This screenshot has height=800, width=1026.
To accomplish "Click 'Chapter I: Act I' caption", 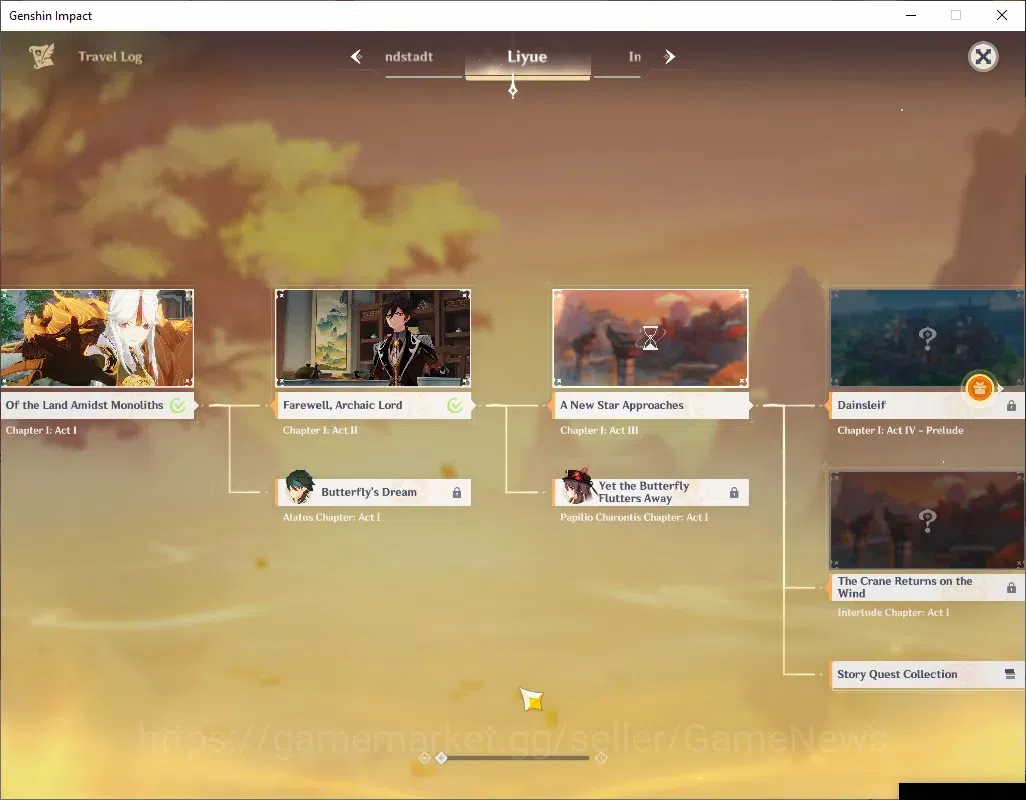I will click(41, 430).
